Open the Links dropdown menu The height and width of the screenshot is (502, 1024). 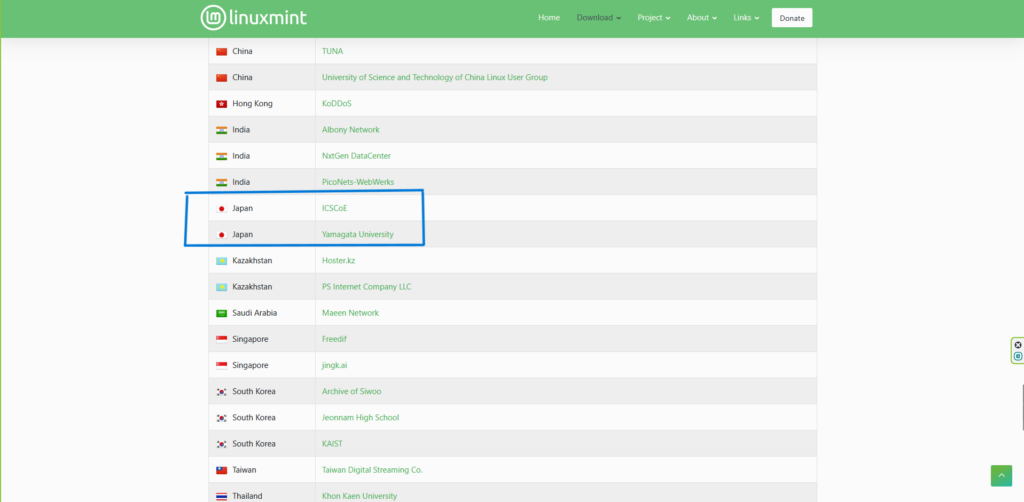pyautogui.click(x=746, y=18)
